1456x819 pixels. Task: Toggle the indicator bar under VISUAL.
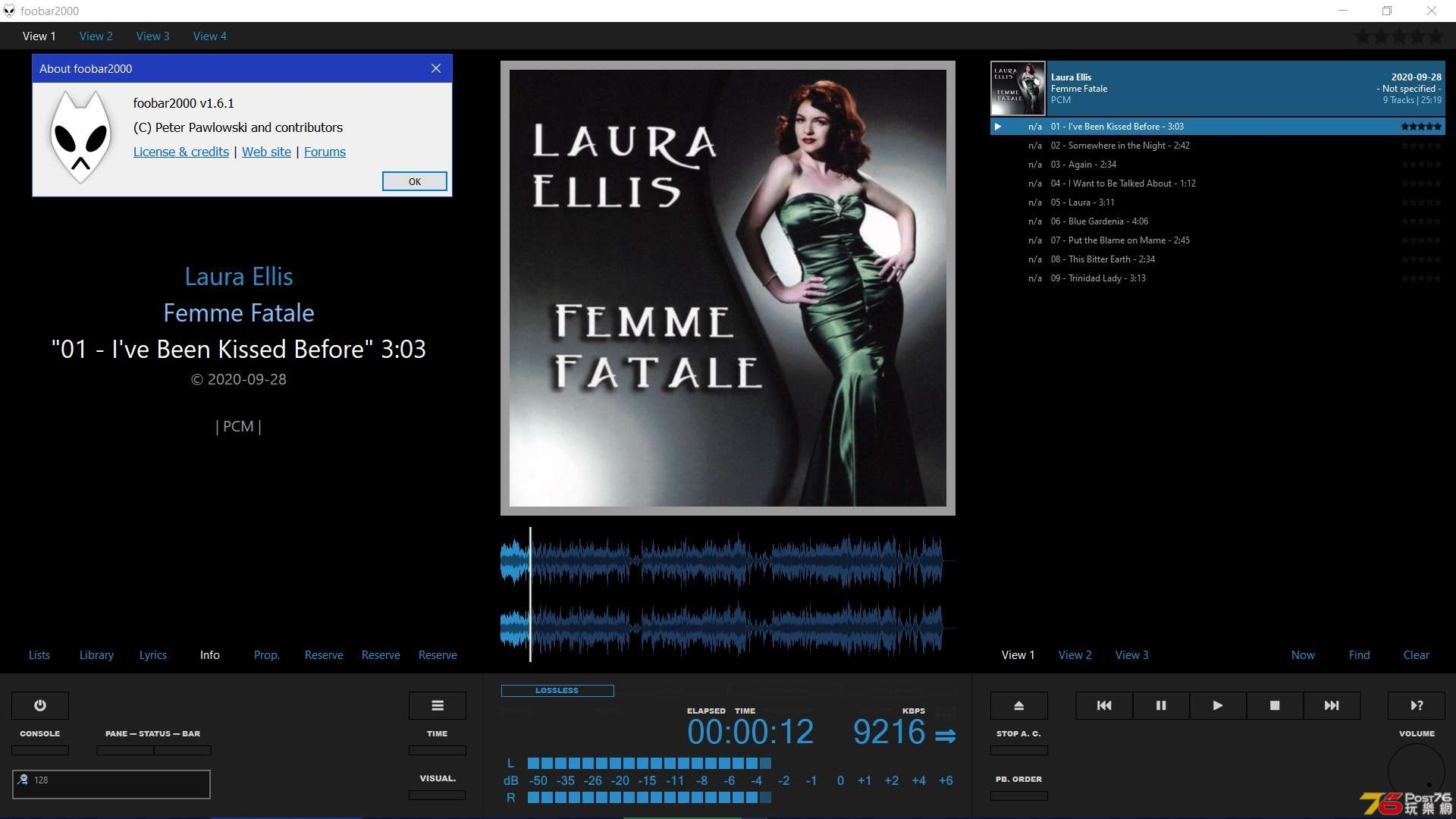(438, 795)
